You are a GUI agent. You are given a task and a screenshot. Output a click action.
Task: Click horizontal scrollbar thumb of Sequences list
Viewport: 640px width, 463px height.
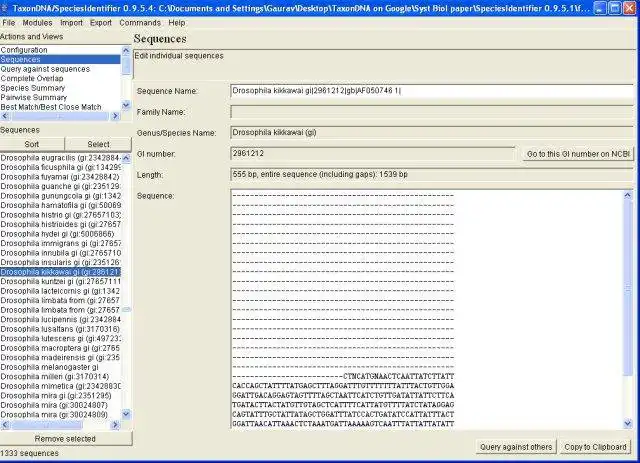pos(47,425)
